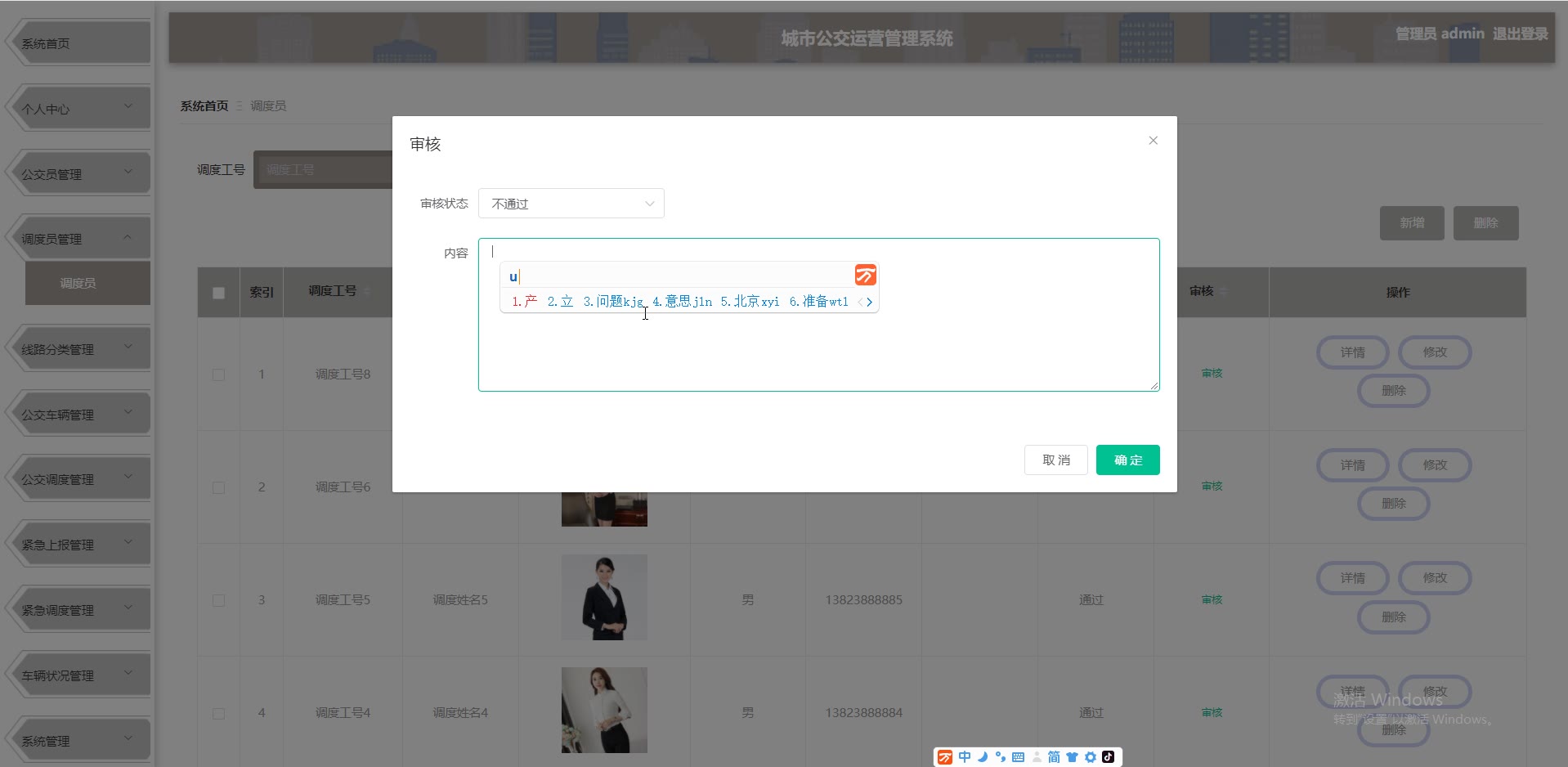Open 系统首页 in the sidebar

(x=78, y=43)
